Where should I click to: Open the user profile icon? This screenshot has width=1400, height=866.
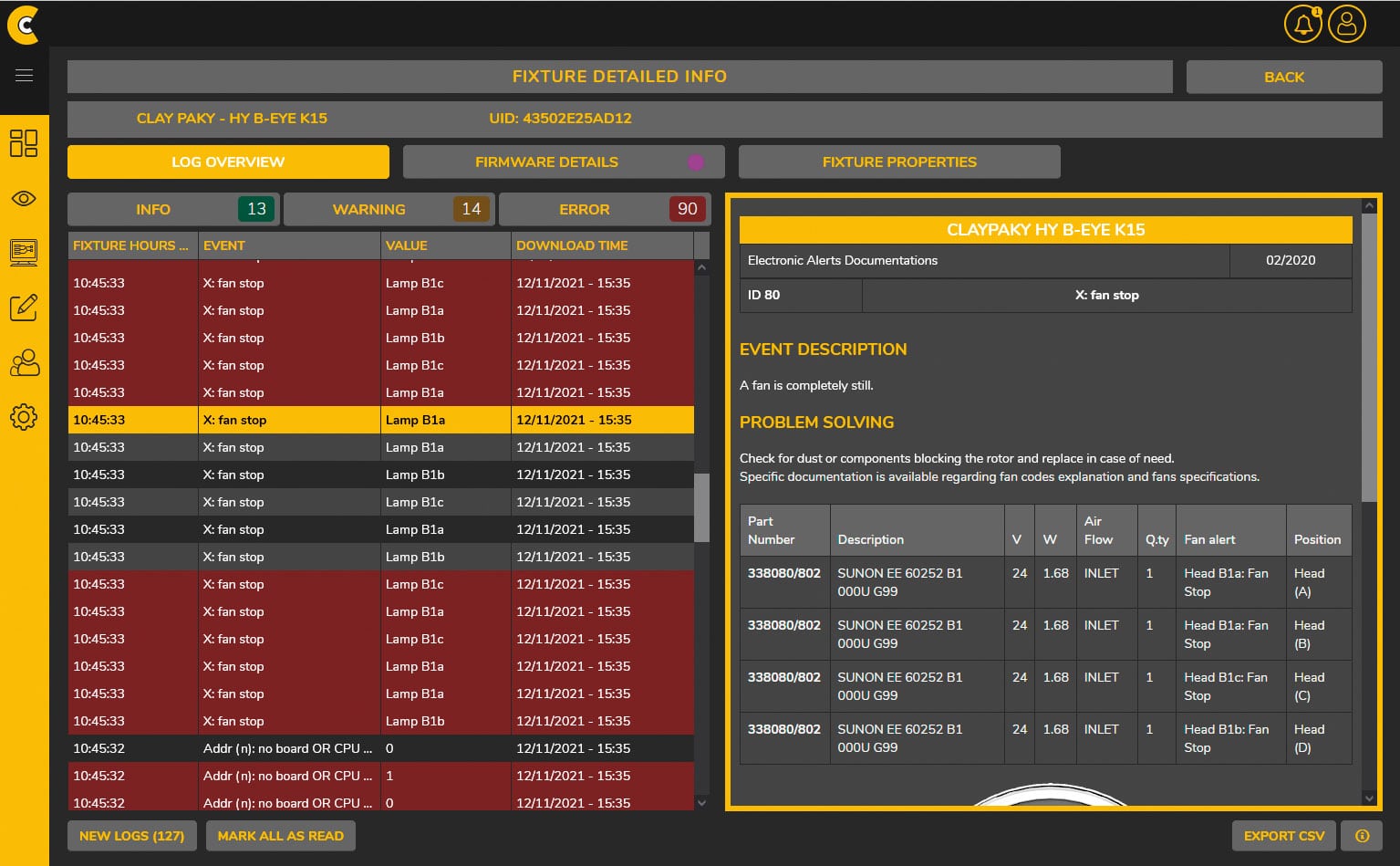coord(1346,25)
